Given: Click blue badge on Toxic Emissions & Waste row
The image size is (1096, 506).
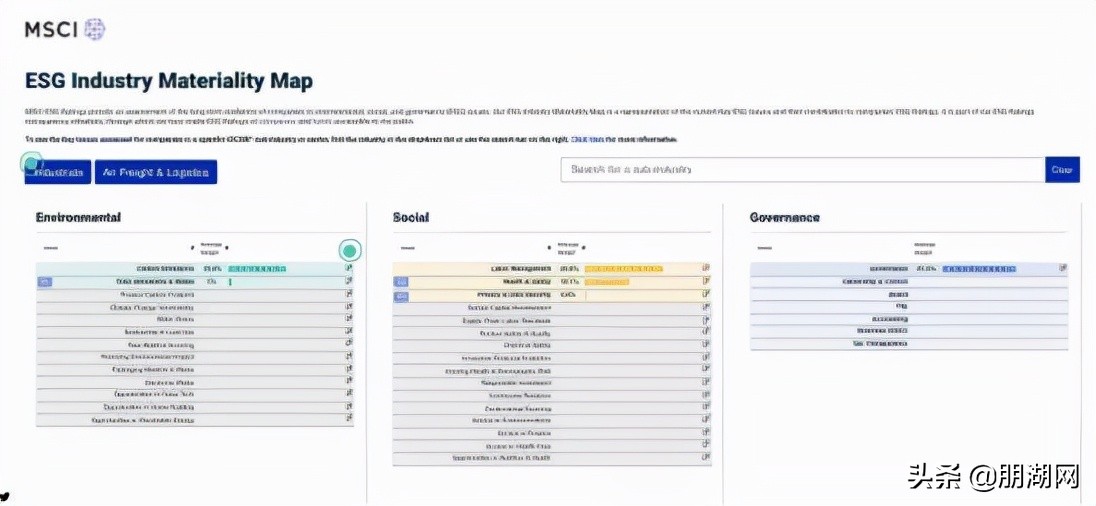Looking at the screenshot, I should click(x=45, y=282).
